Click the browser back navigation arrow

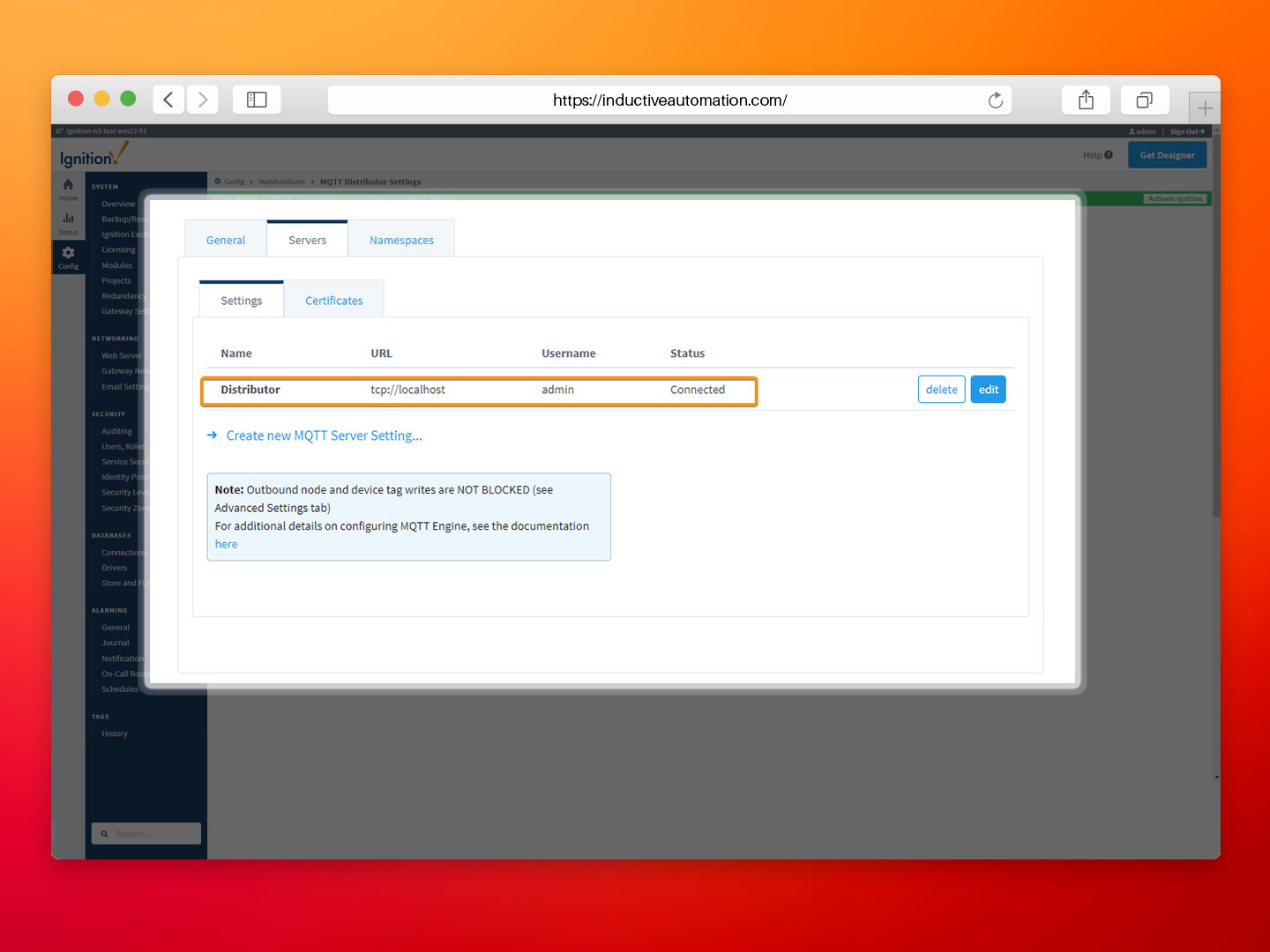click(168, 100)
